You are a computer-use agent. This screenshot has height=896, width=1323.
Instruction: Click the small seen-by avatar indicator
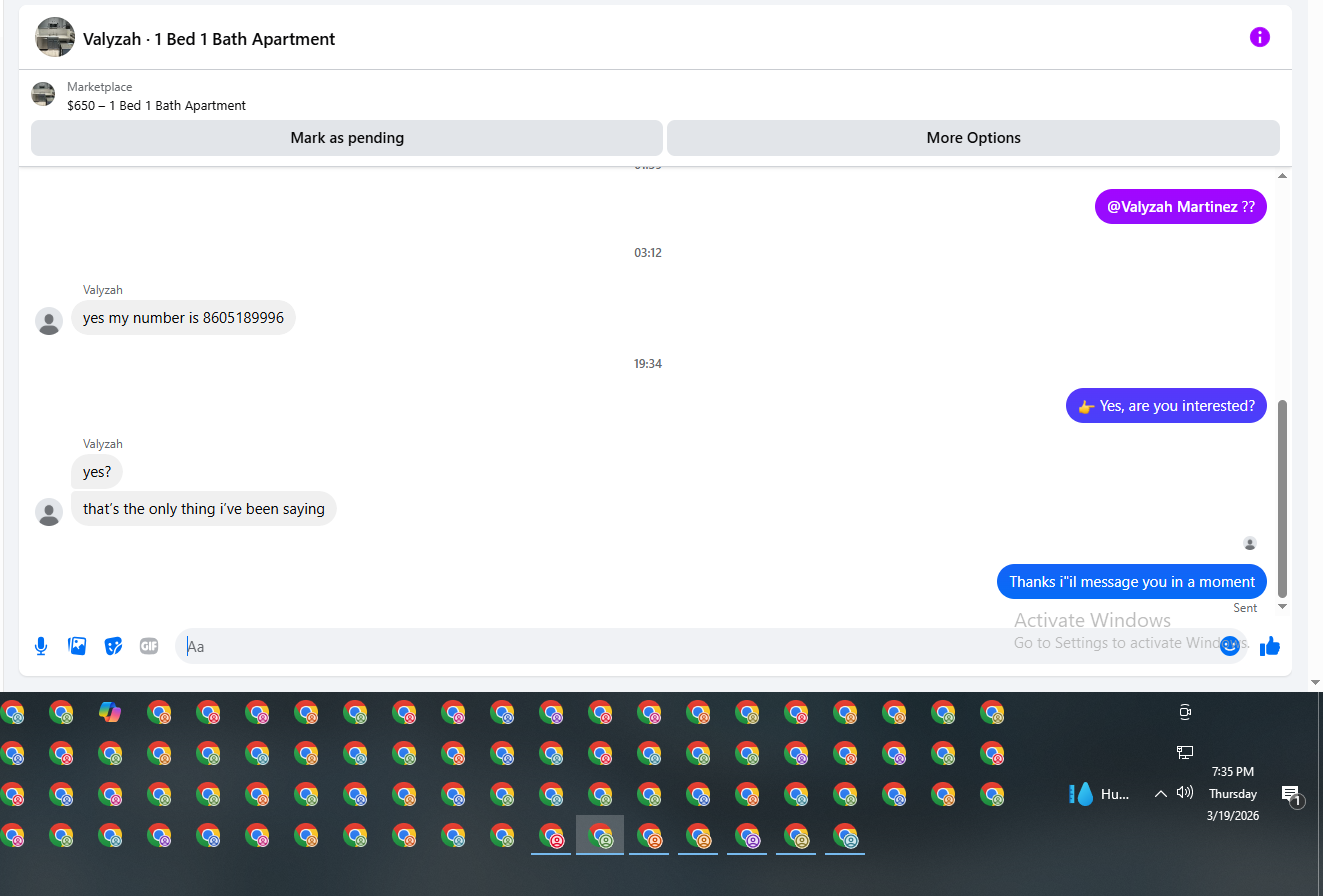1250,543
